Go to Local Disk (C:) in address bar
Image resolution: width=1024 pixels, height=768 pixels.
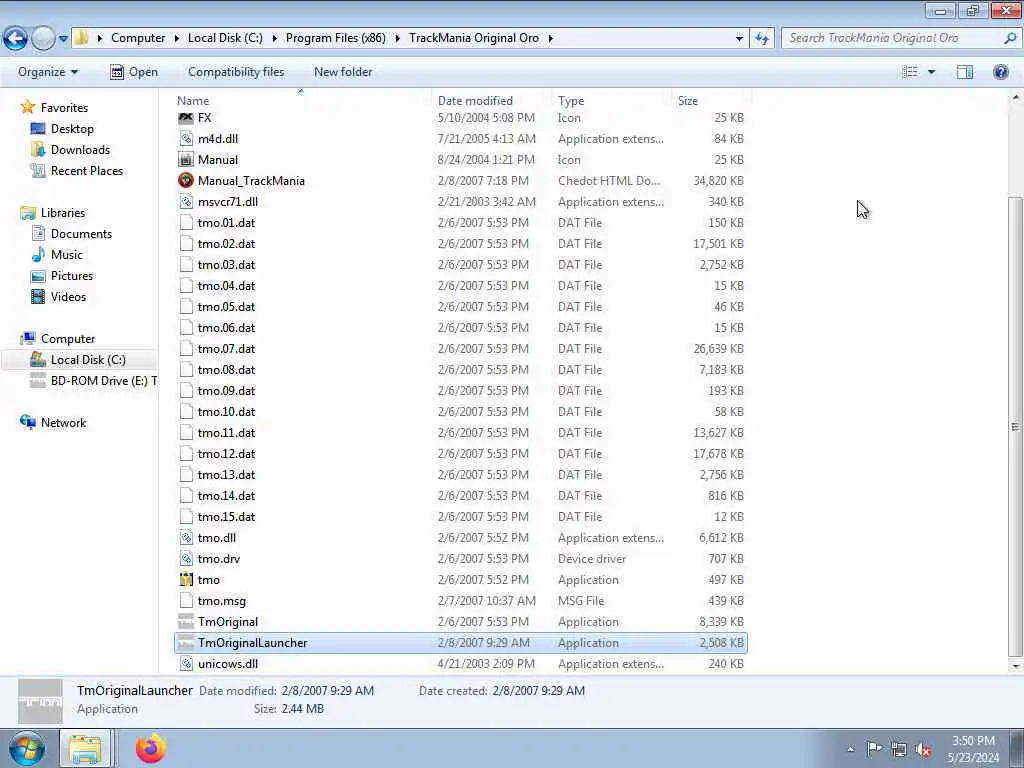pyautogui.click(x=225, y=38)
